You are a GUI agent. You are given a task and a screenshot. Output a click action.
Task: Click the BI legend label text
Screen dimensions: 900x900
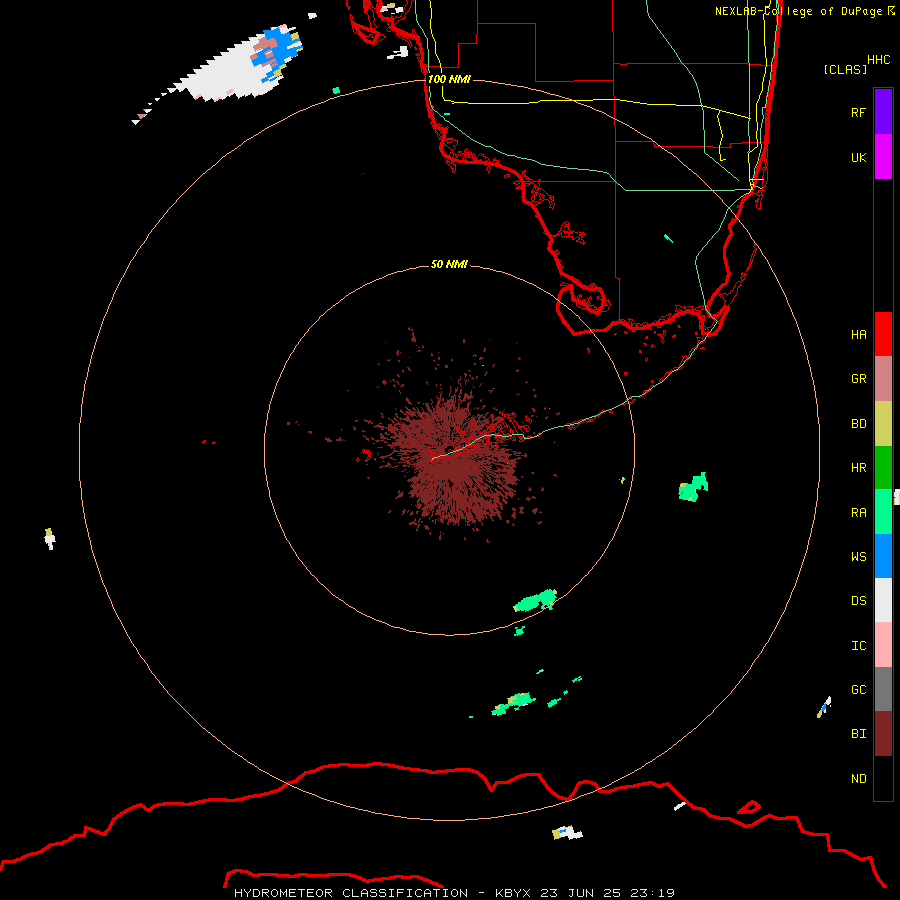pos(858,734)
